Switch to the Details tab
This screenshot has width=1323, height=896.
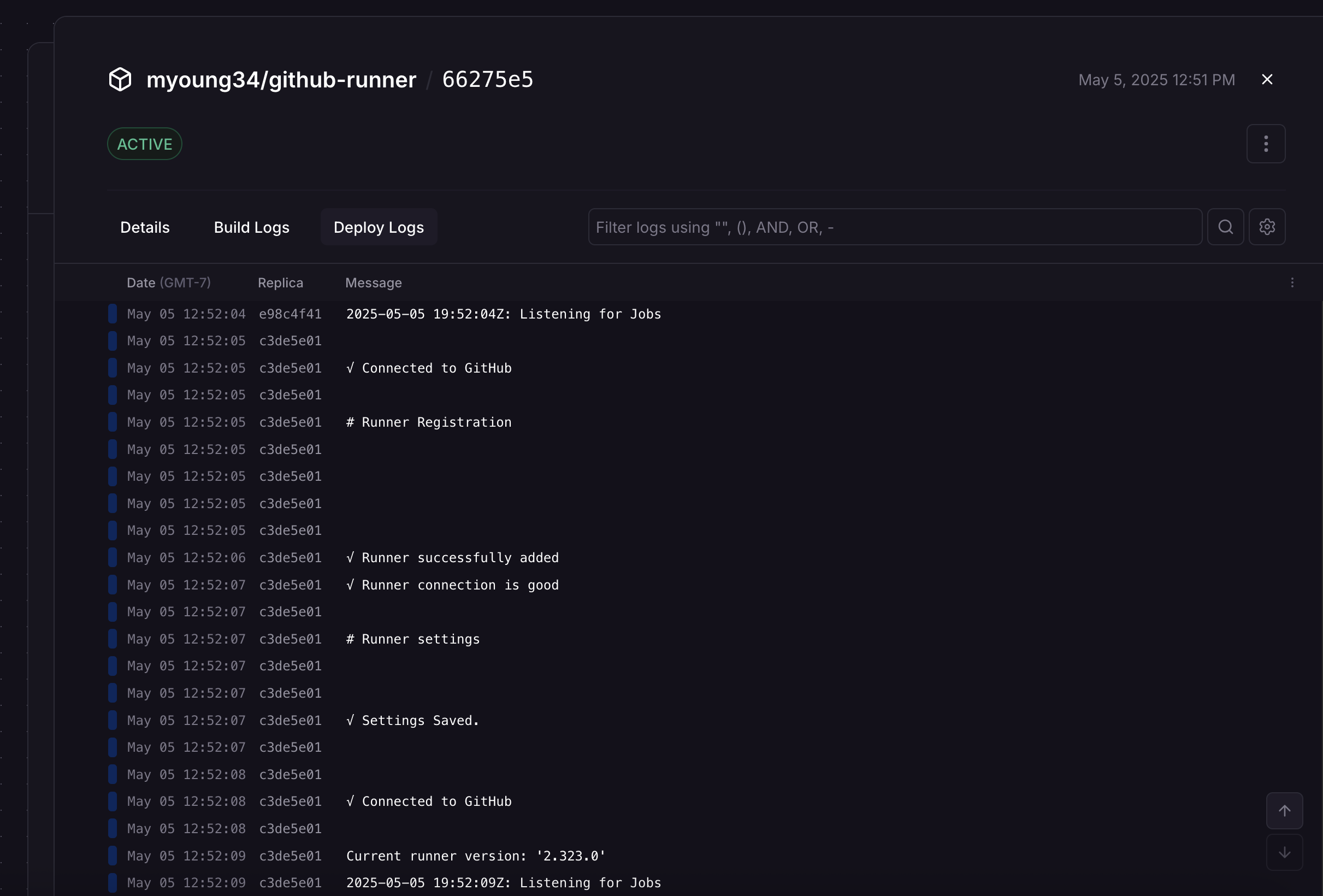(x=145, y=227)
